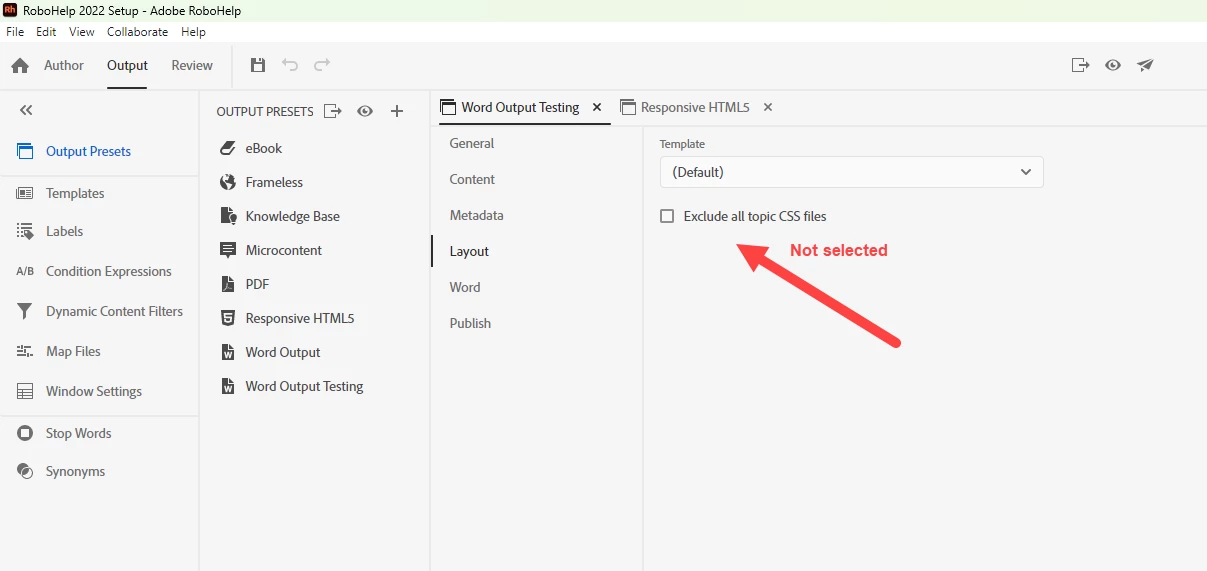Open the Synonyms entry
The image size is (1207, 571).
76,471
